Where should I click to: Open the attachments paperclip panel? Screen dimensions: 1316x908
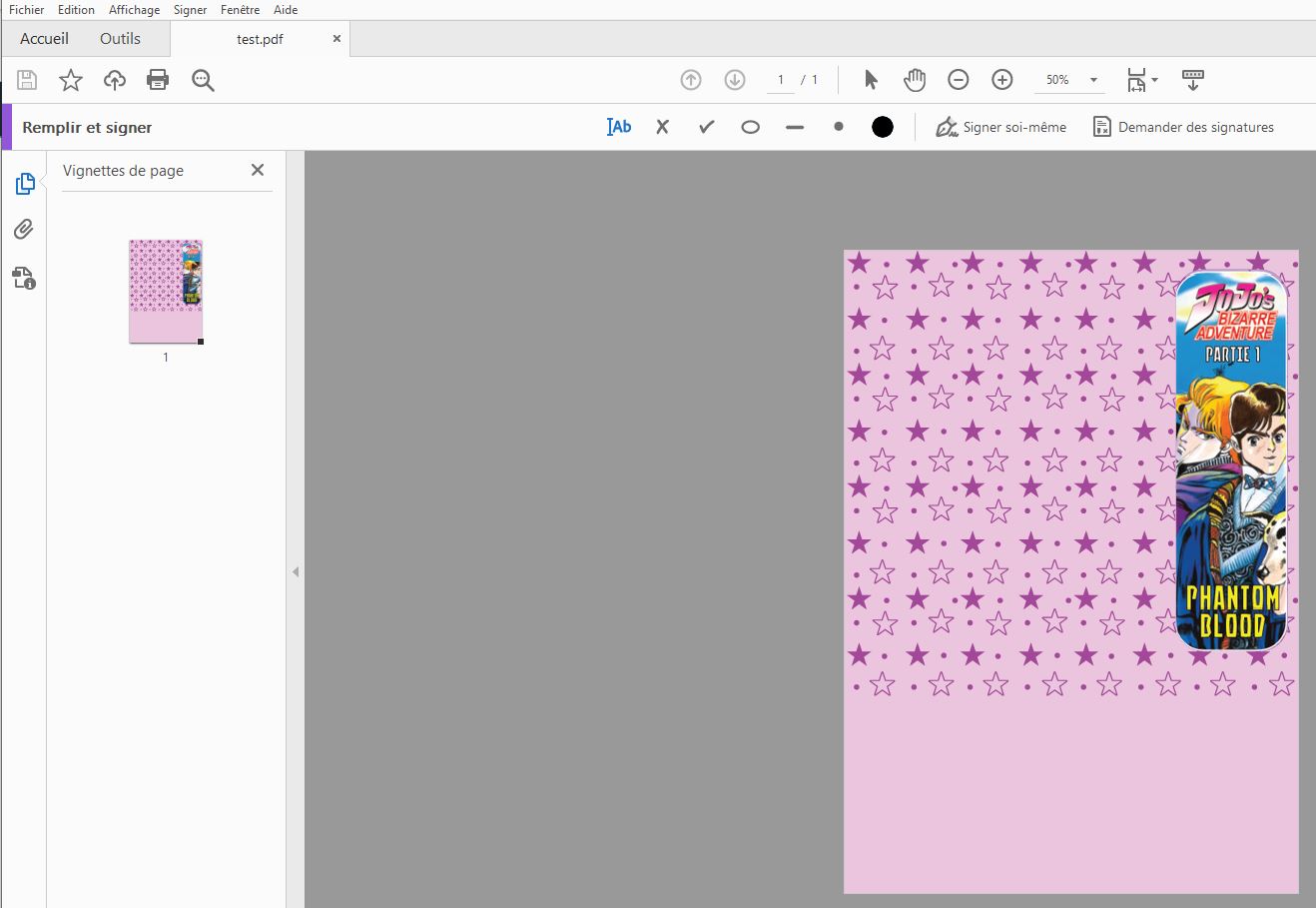(x=24, y=230)
